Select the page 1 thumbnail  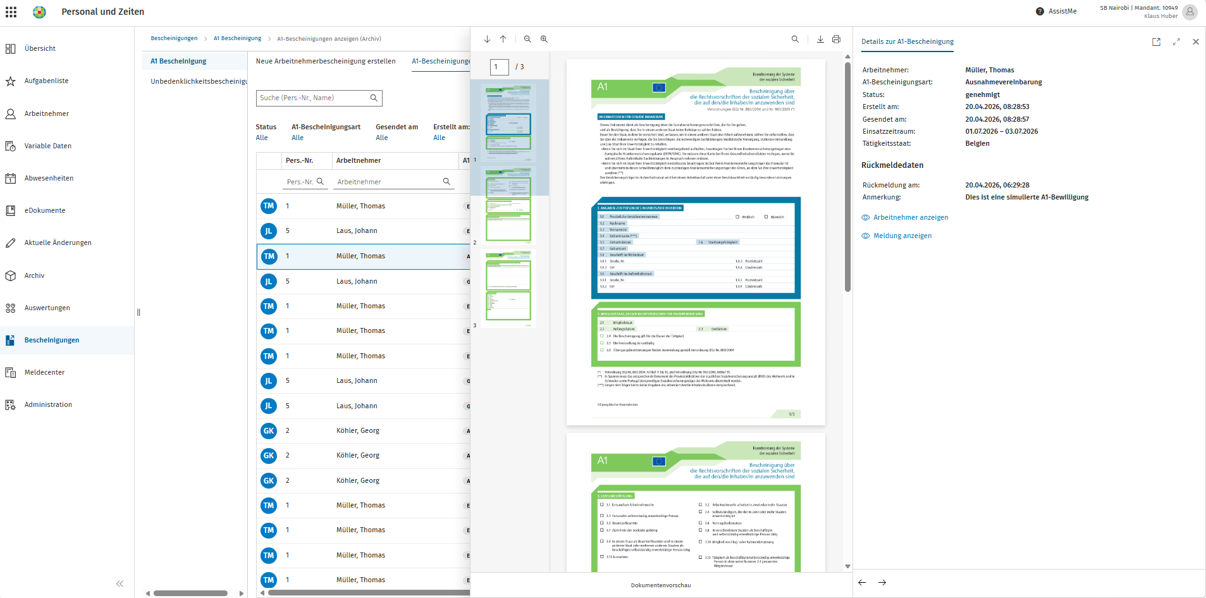508,122
